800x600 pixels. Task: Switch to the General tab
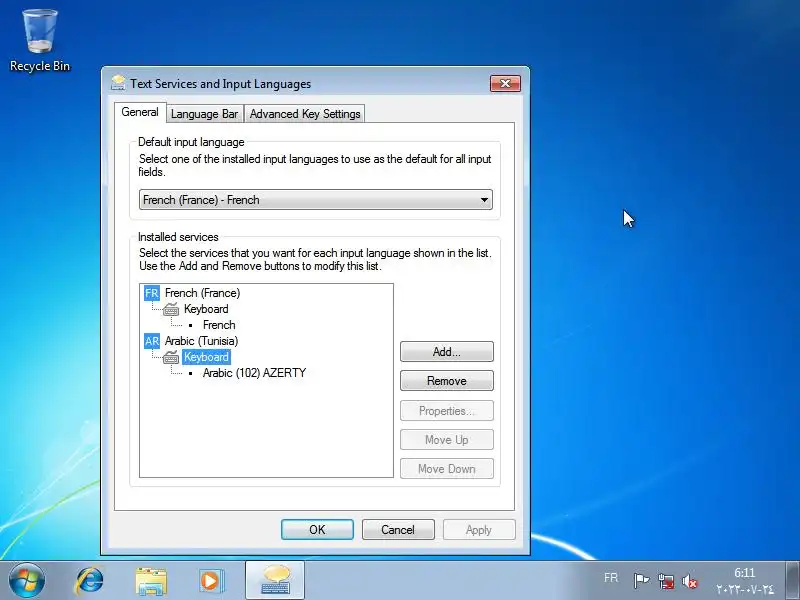(140, 112)
